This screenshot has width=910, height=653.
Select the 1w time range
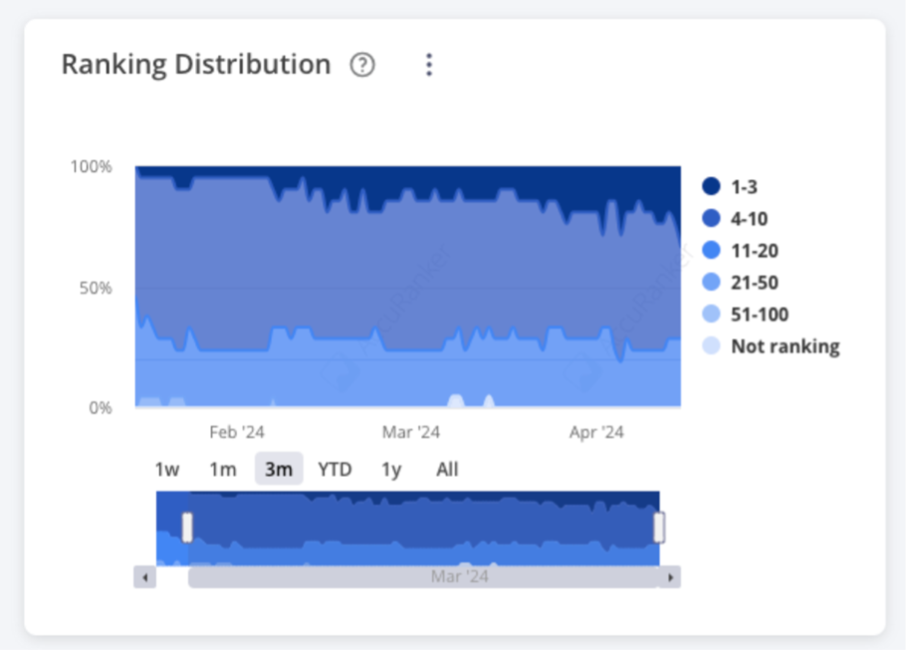point(167,469)
